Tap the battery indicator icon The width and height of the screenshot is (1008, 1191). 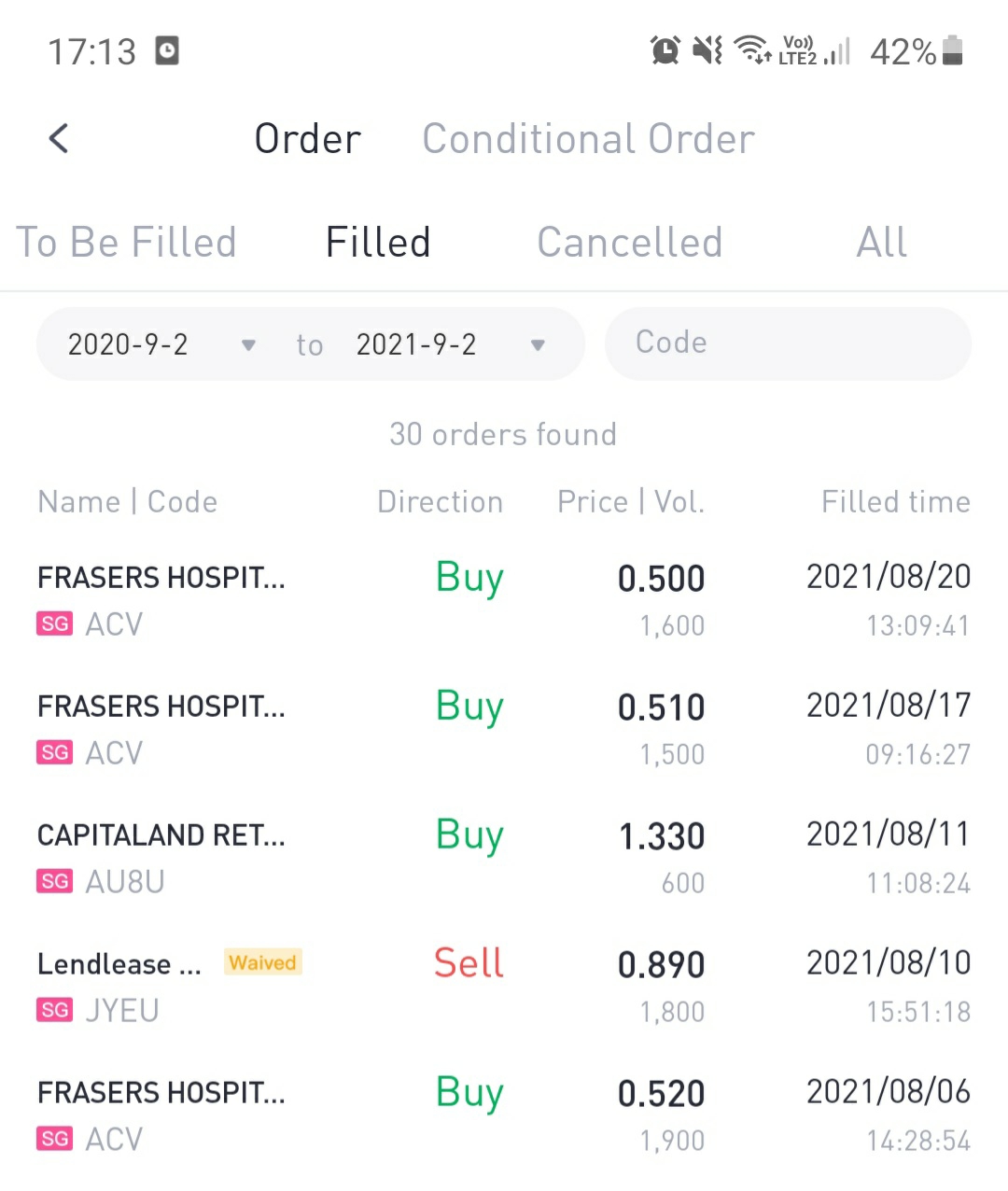(x=952, y=50)
